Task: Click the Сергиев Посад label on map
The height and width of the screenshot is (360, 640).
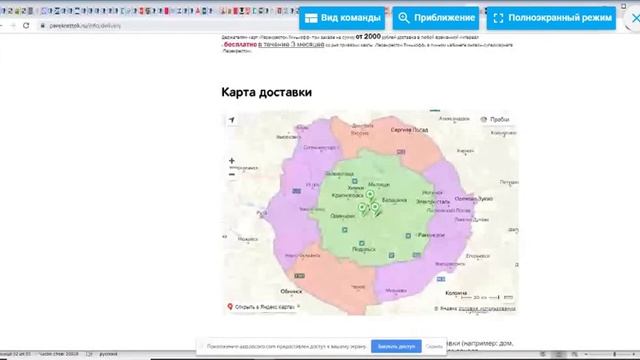Action: (409, 130)
